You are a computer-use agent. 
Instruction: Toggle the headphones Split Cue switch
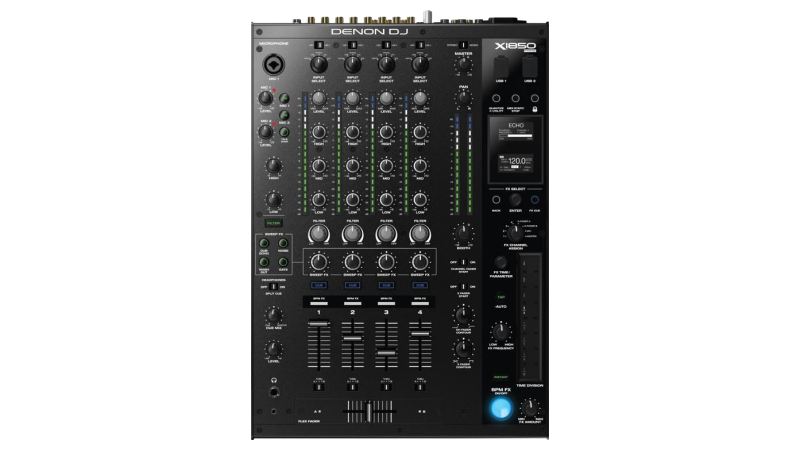[x=273, y=286]
